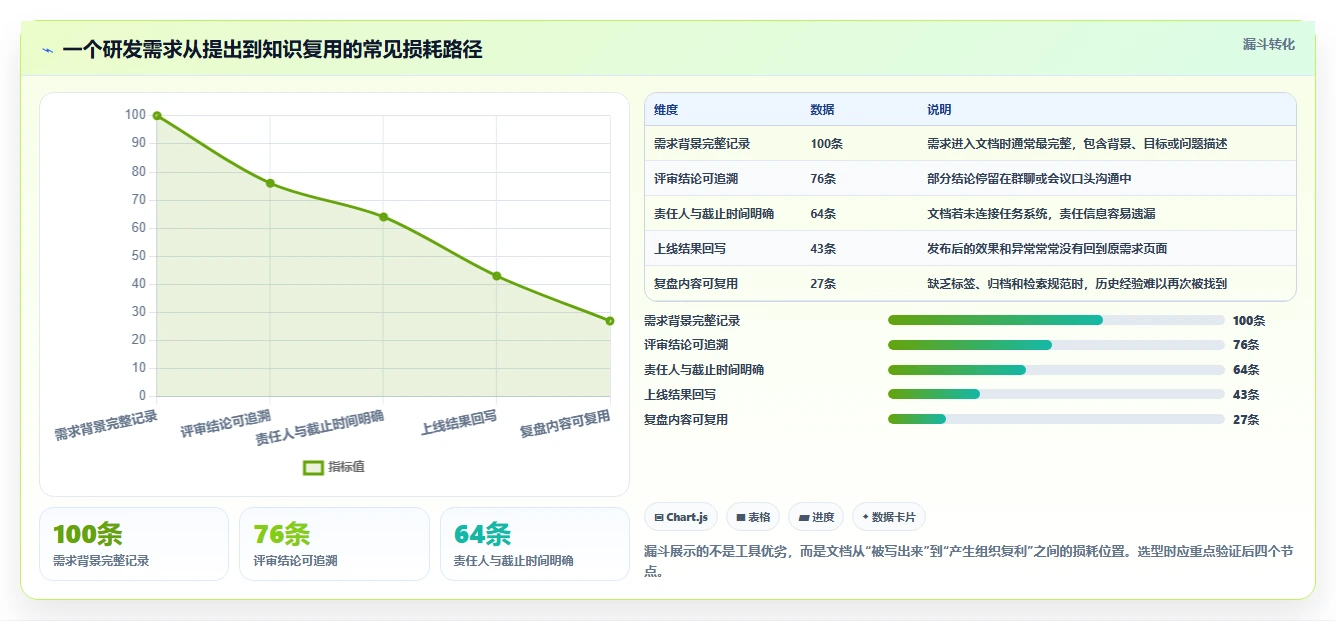Open the 64条 责任人与截止时间明确 stat card
The width and height of the screenshot is (1336, 621).
[535, 544]
